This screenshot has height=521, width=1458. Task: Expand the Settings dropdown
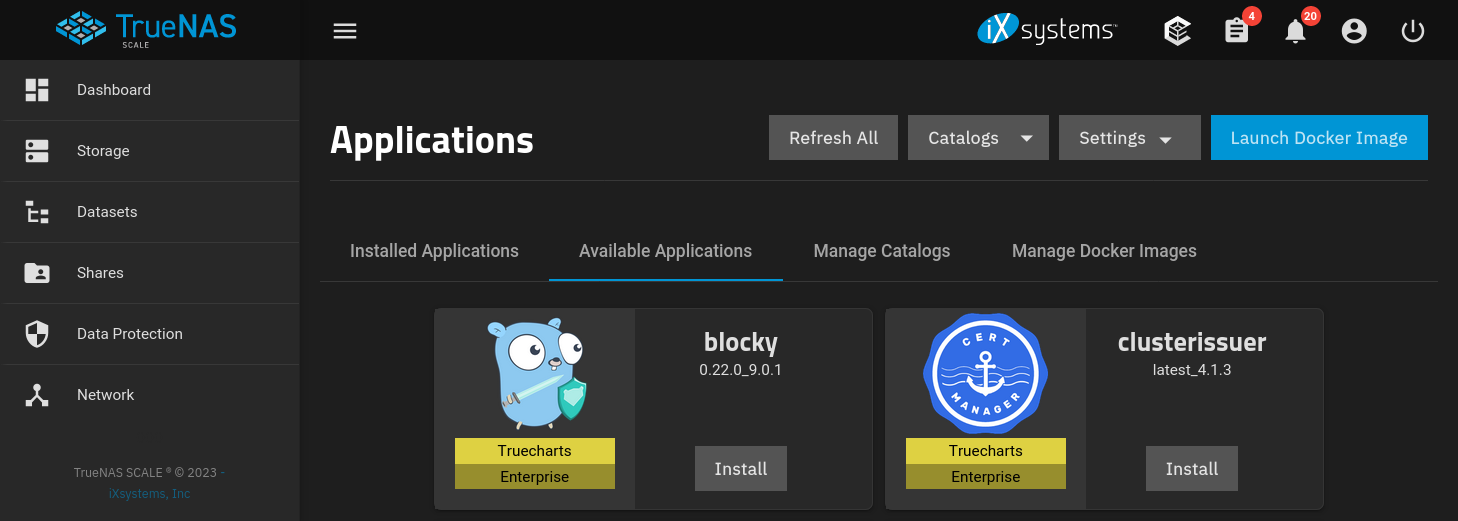(1129, 138)
